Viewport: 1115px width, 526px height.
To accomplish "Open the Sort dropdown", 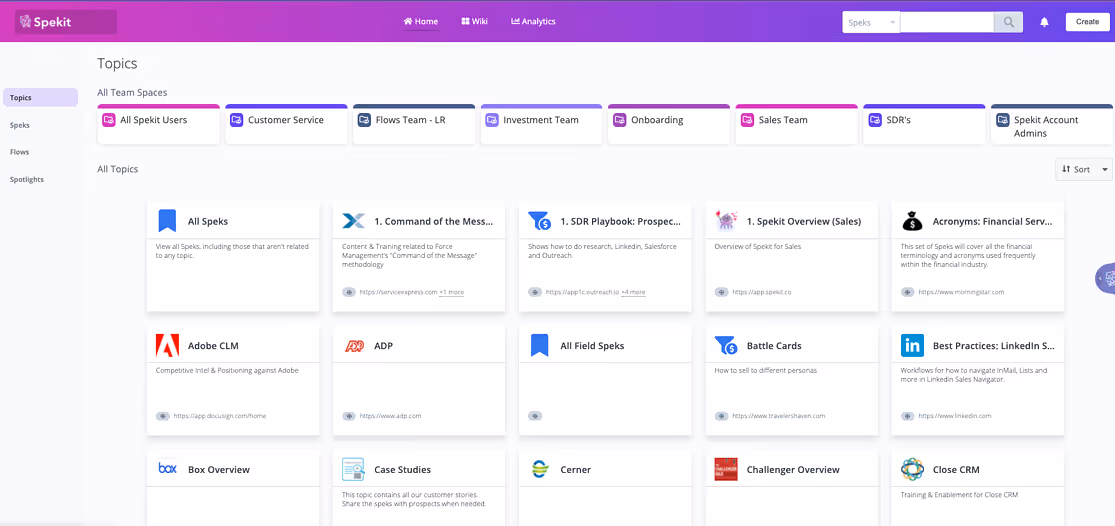I will 1084,169.
